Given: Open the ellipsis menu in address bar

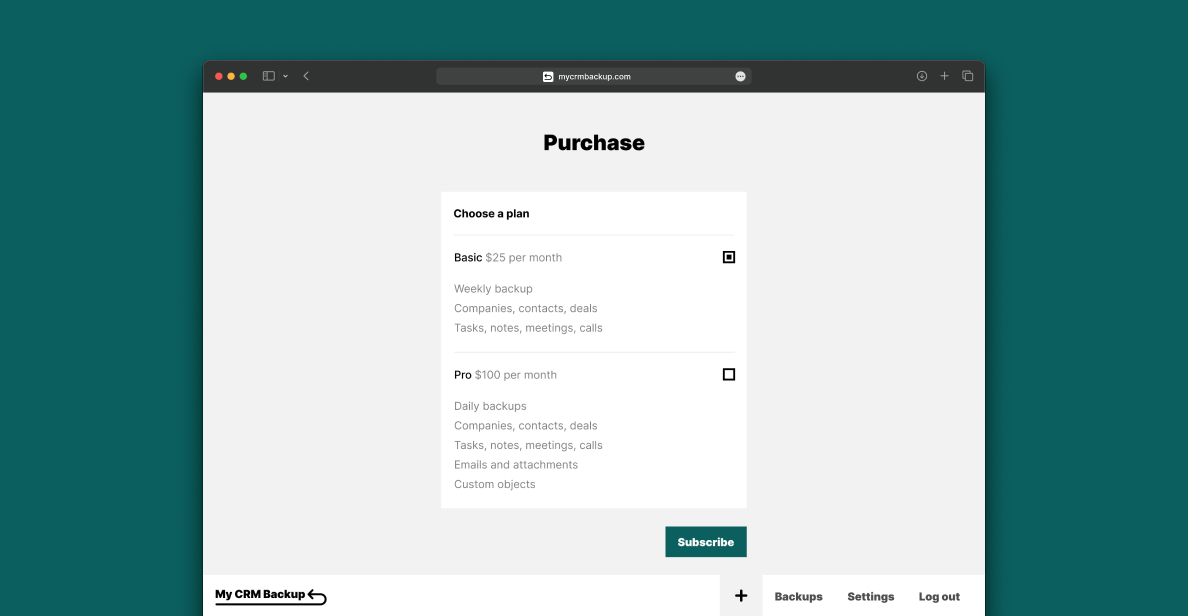Looking at the screenshot, I should tap(740, 76).
